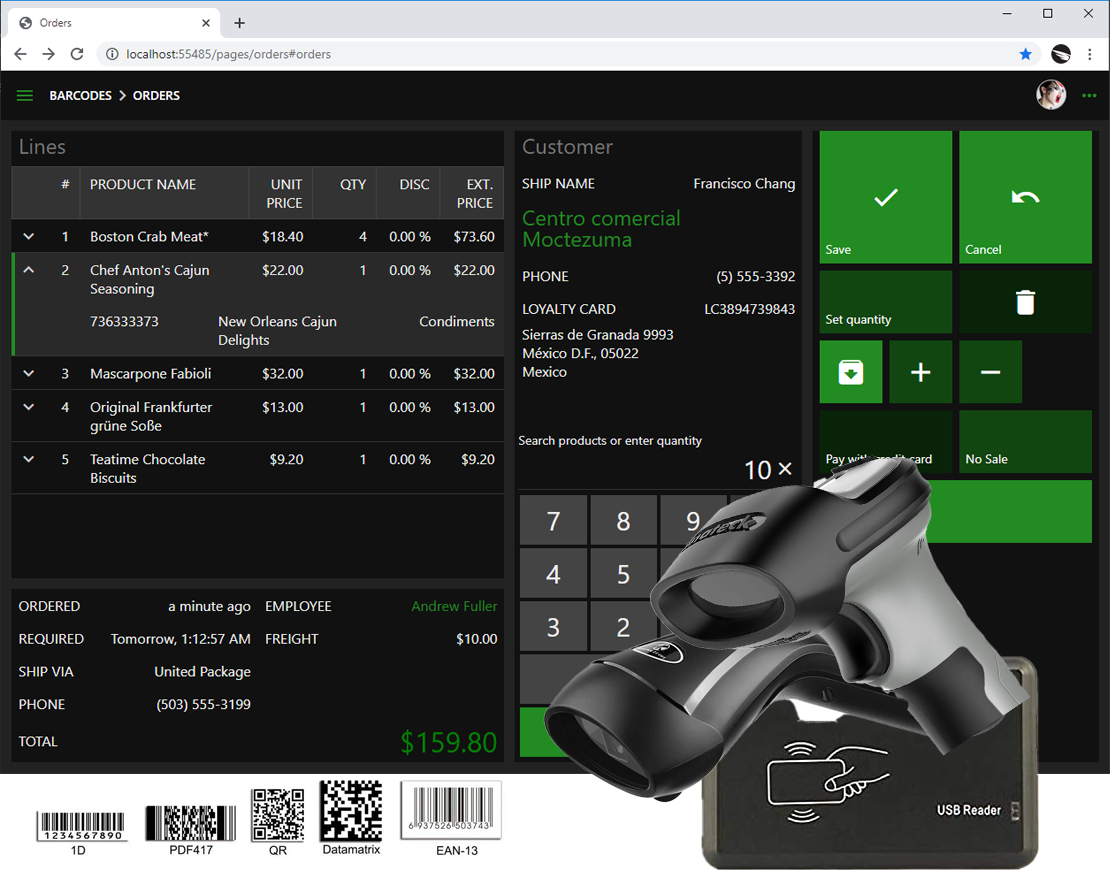Click the user avatar picture
The height and width of the screenshot is (875, 1112).
pos(1051,95)
